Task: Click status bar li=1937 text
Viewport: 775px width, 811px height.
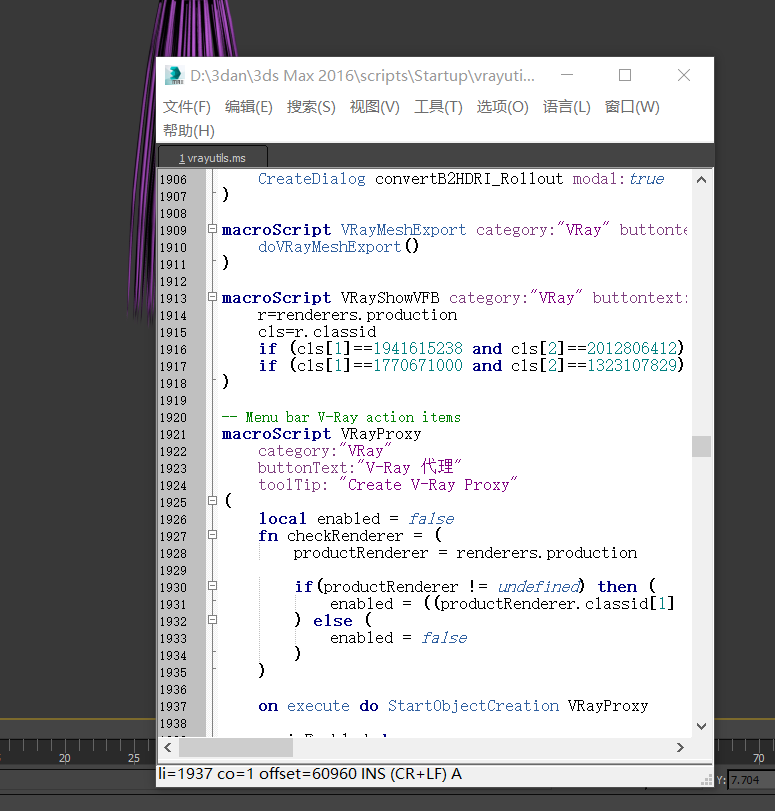Action: [185, 774]
